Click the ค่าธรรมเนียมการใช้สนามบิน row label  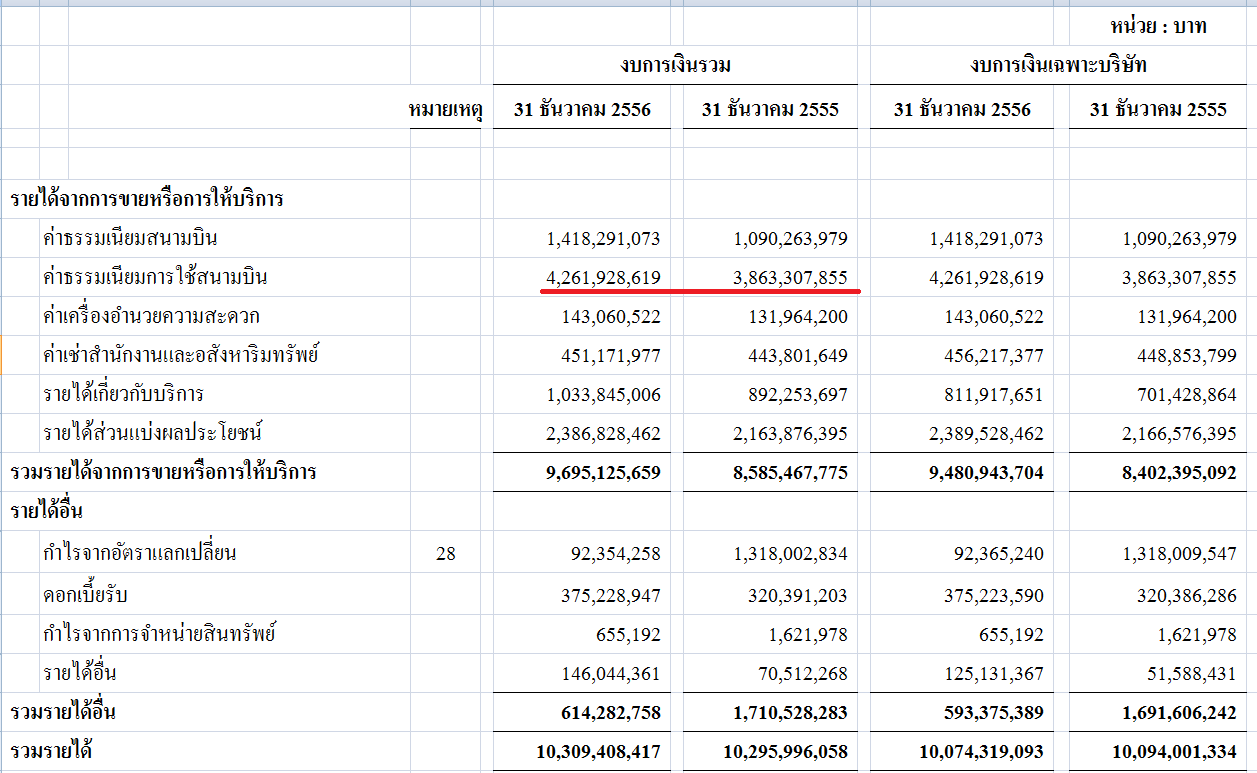[155, 277]
